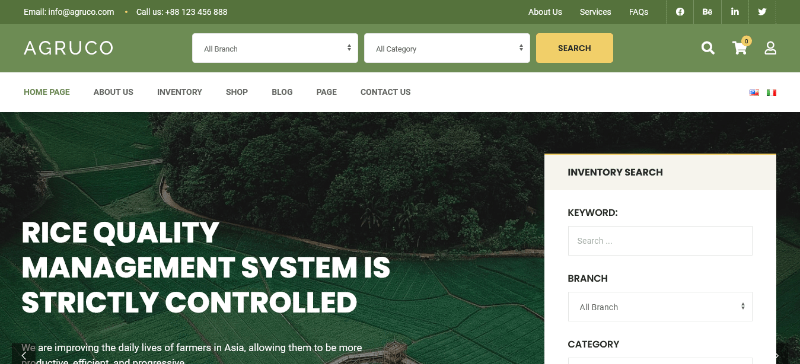Expand the header All Category dropdown
800x364 pixels.
coord(447,48)
